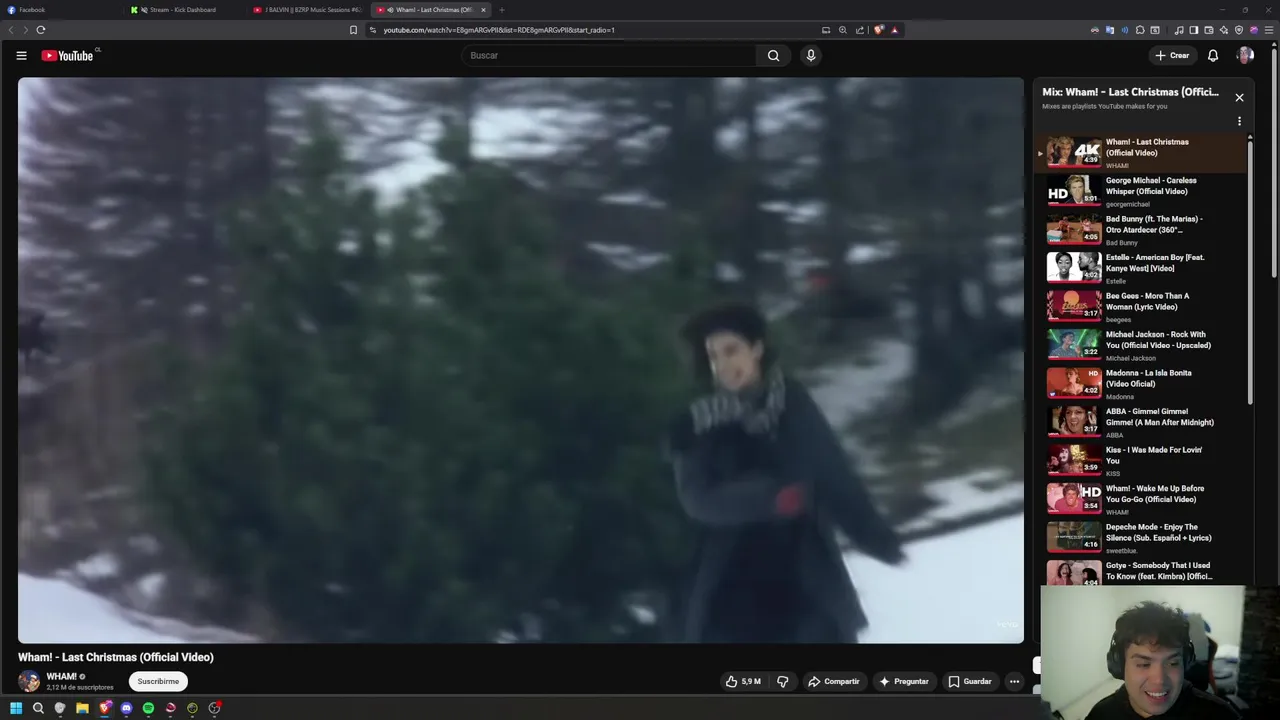Select Wham! - Wake Me Up Before You Go-Go
This screenshot has height=720, width=1280.
(1142, 499)
